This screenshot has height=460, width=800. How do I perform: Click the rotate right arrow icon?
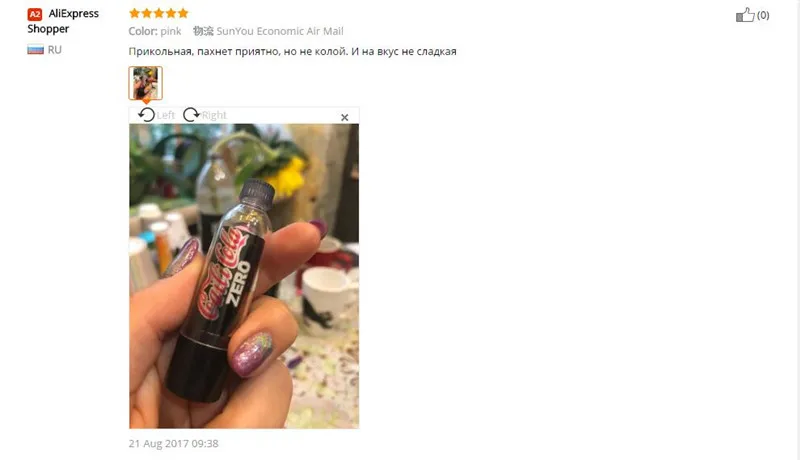(191, 115)
